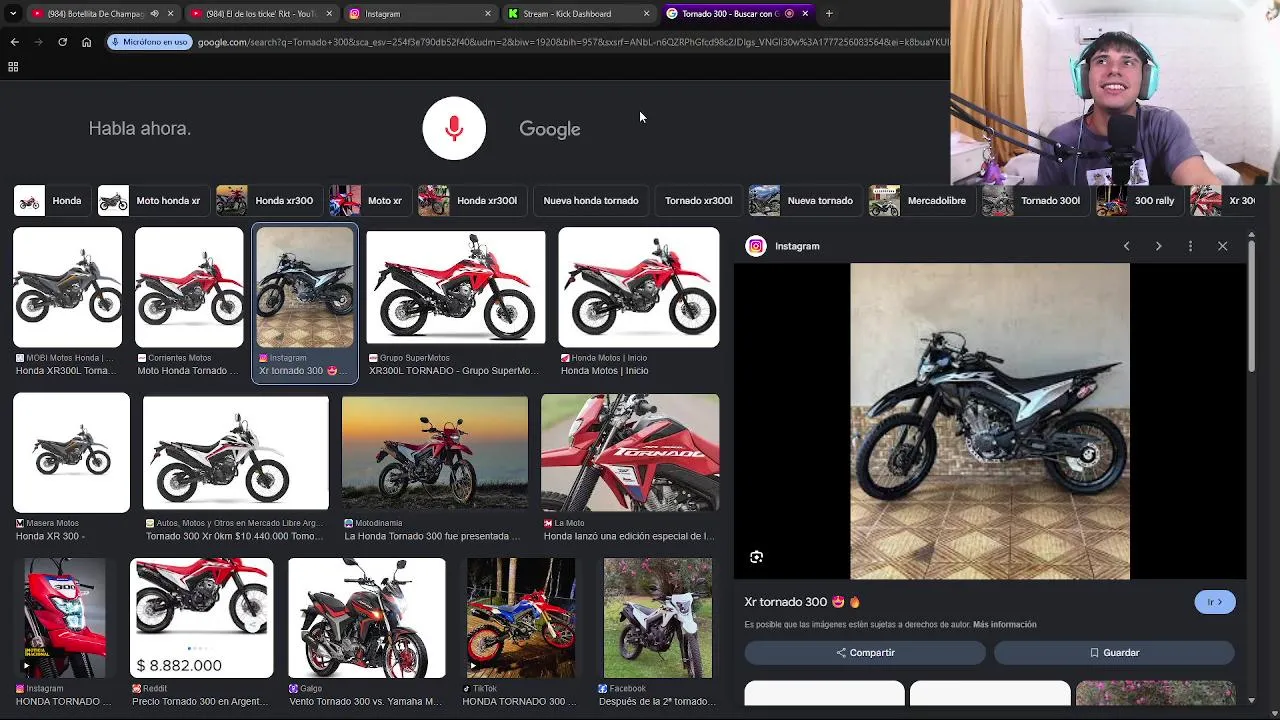Close the image preview panel
Screen dimensions: 1280x720
[x=1222, y=246]
